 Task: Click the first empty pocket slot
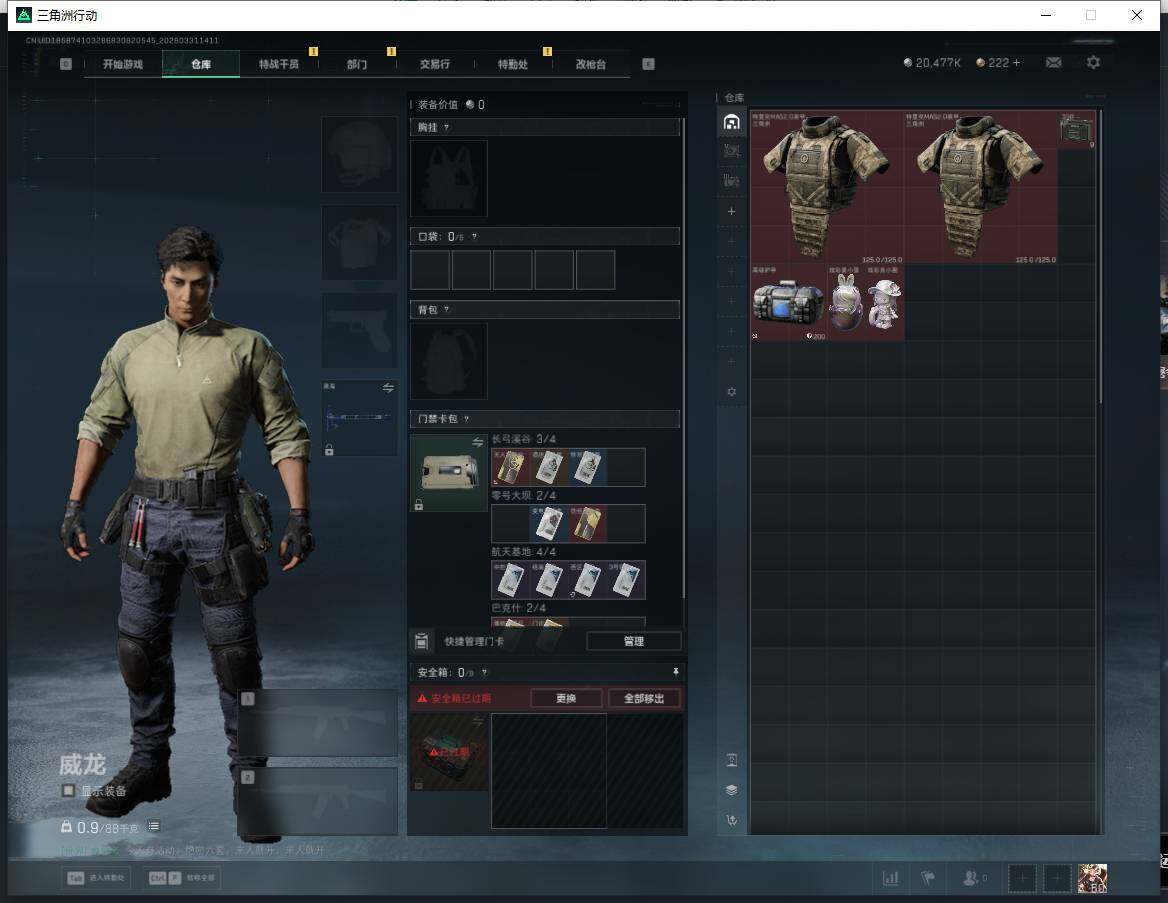pos(430,270)
